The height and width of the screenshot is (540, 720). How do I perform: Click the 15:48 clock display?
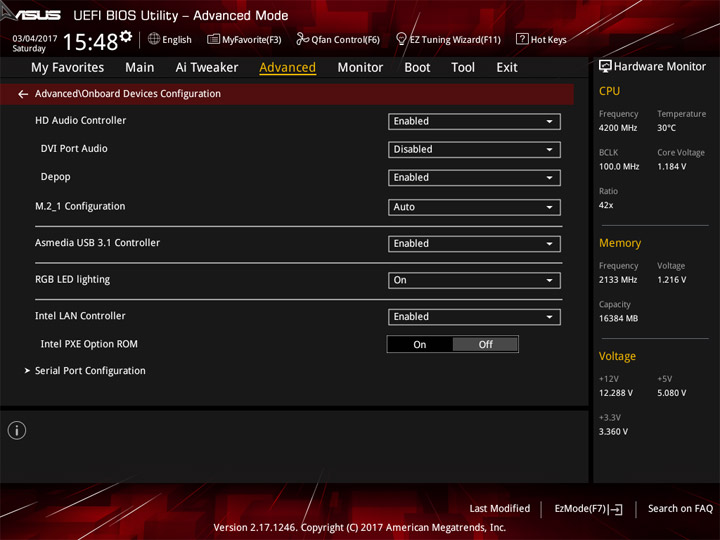point(90,42)
